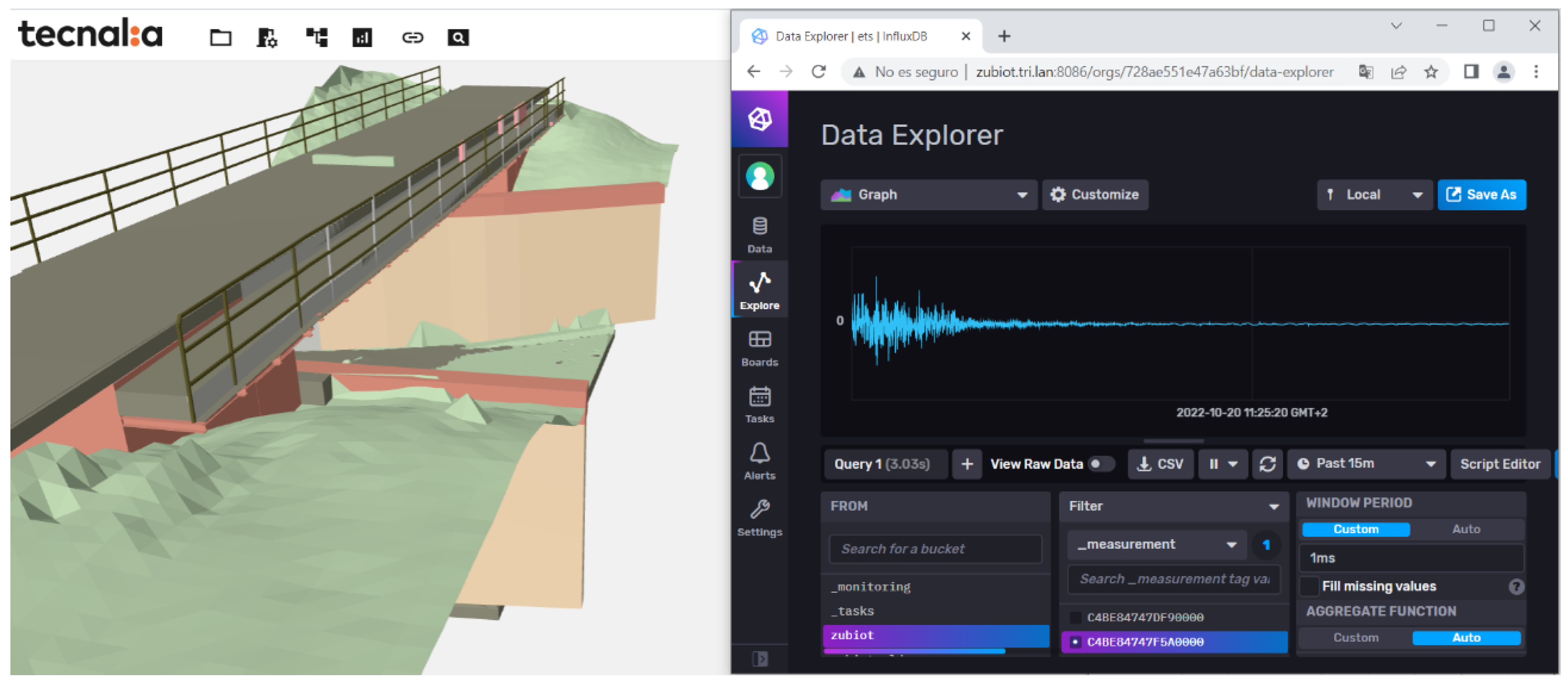Open the link icon in the Tecnalia toolbar

point(412,38)
